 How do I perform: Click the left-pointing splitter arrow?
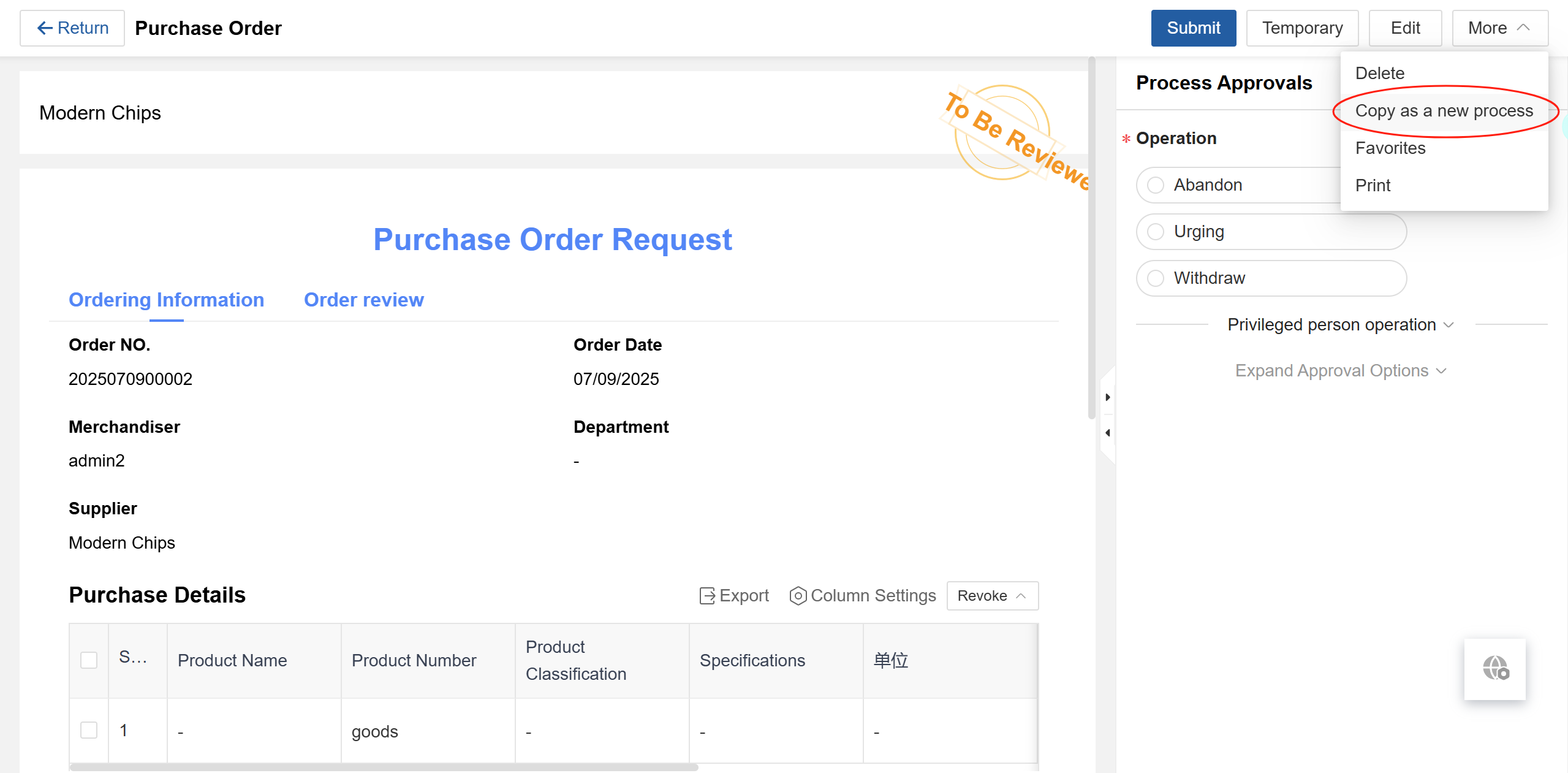point(1107,433)
